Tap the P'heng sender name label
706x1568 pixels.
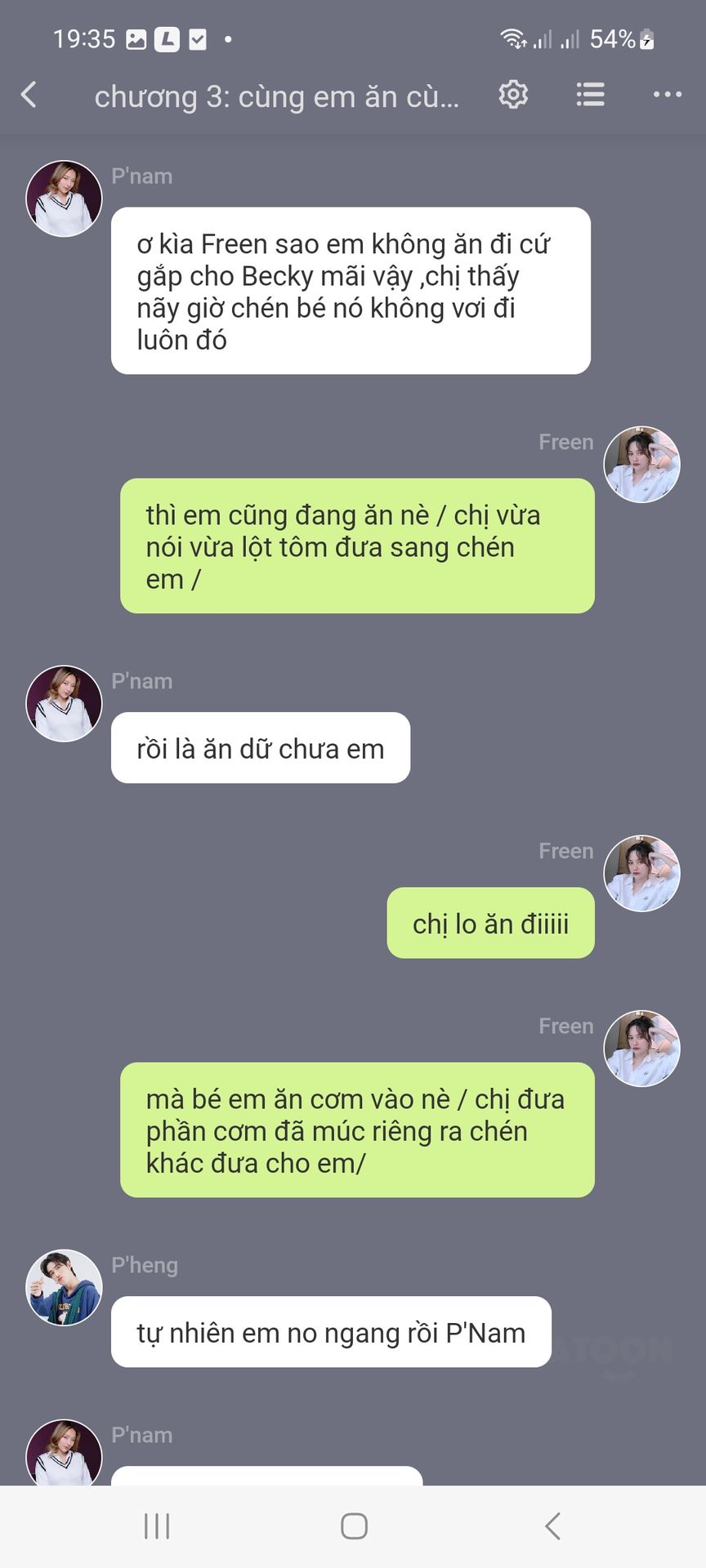point(145,1265)
